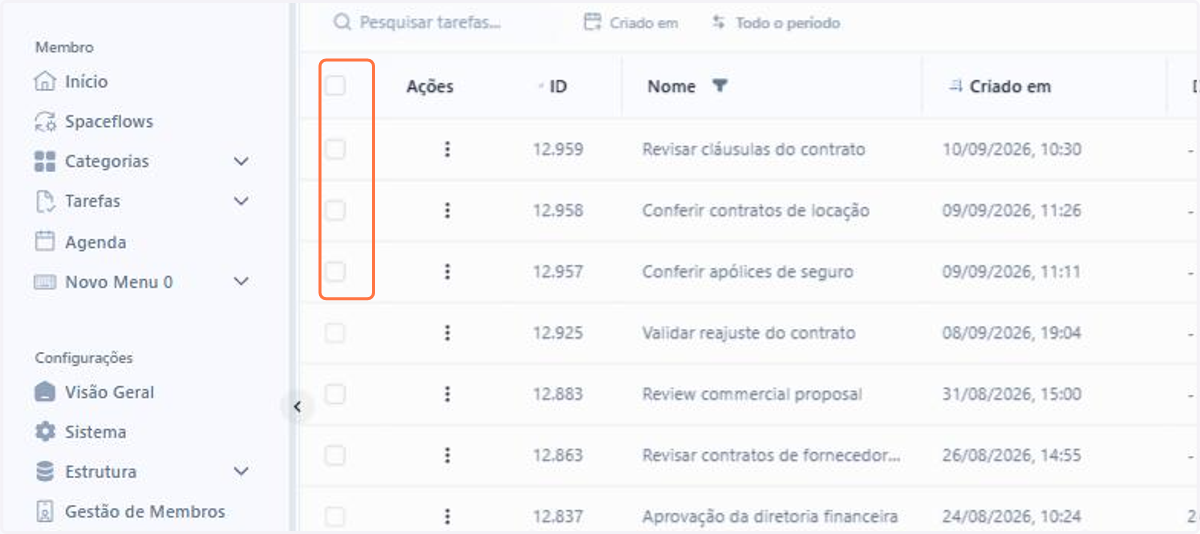Open the Criado em filter dropdown
Image resolution: width=1200 pixels, height=534 pixels.
631,22
